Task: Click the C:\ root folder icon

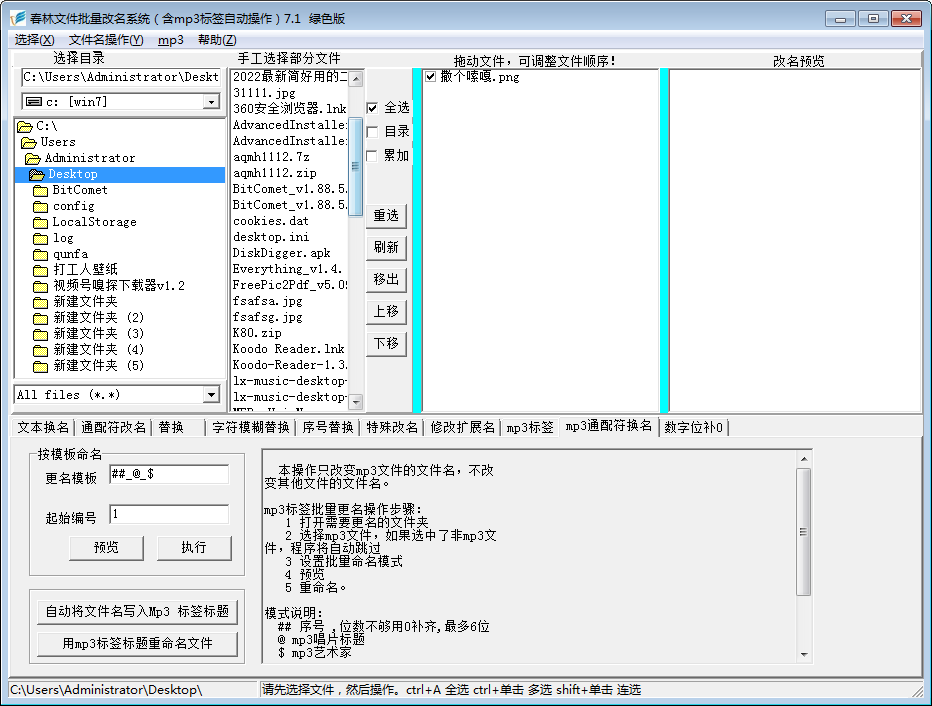Action: tap(25, 126)
